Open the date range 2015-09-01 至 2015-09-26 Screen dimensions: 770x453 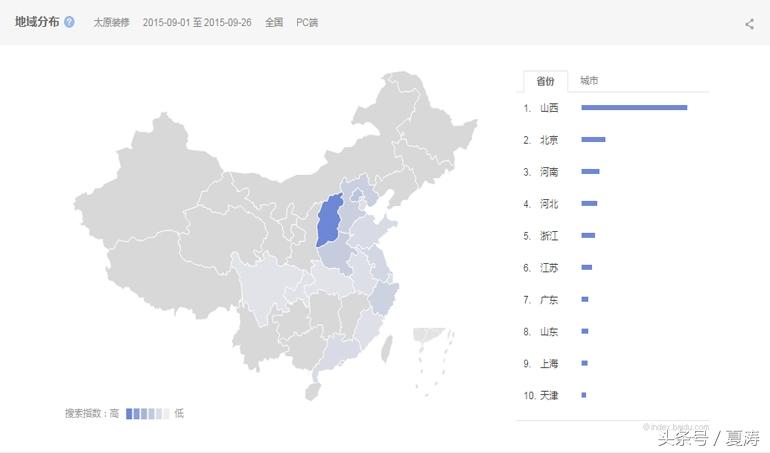(x=197, y=22)
